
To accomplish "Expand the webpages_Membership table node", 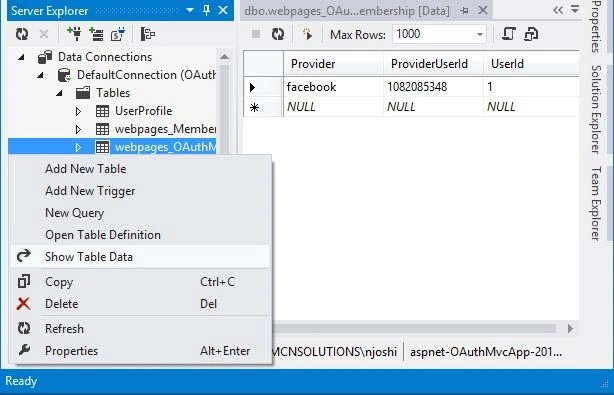I will [x=78, y=129].
